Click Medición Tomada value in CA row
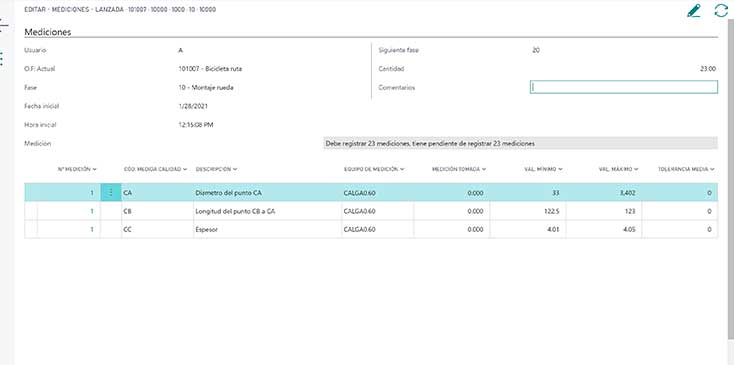This screenshot has height=365, width=734. tap(452, 192)
